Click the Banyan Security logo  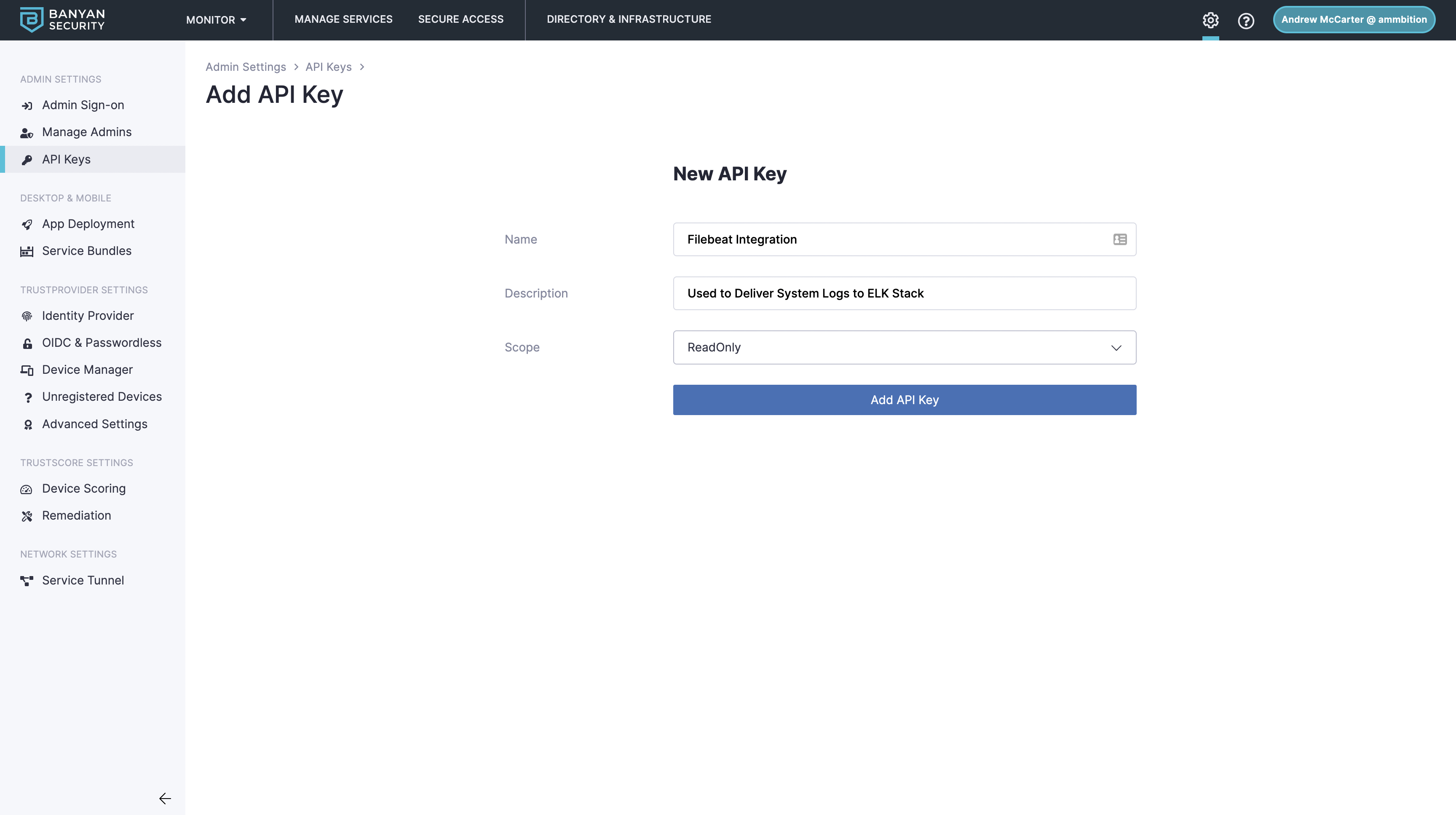coord(62,20)
